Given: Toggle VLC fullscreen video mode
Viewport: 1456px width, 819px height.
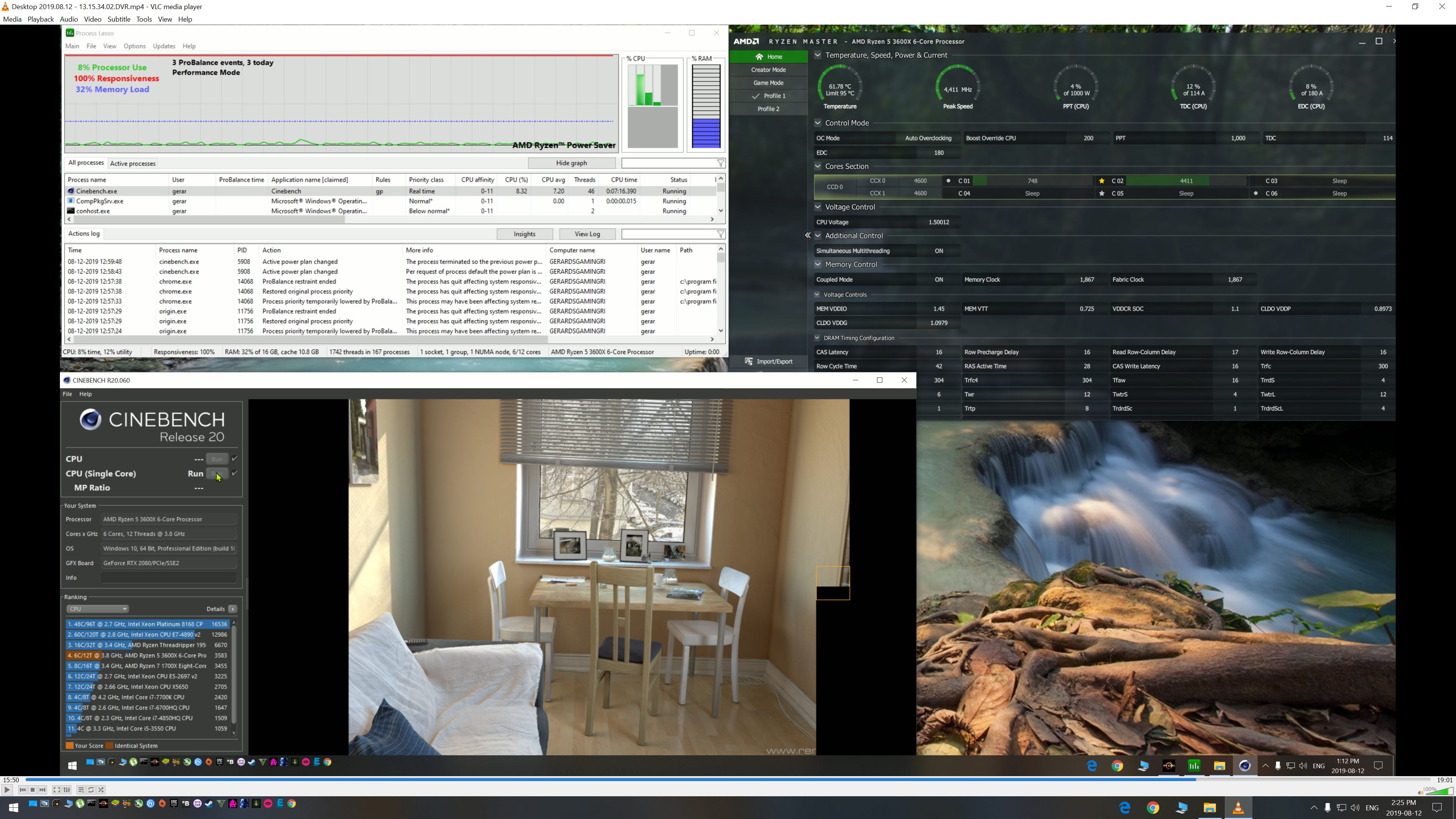Looking at the screenshot, I should pos(56,789).
